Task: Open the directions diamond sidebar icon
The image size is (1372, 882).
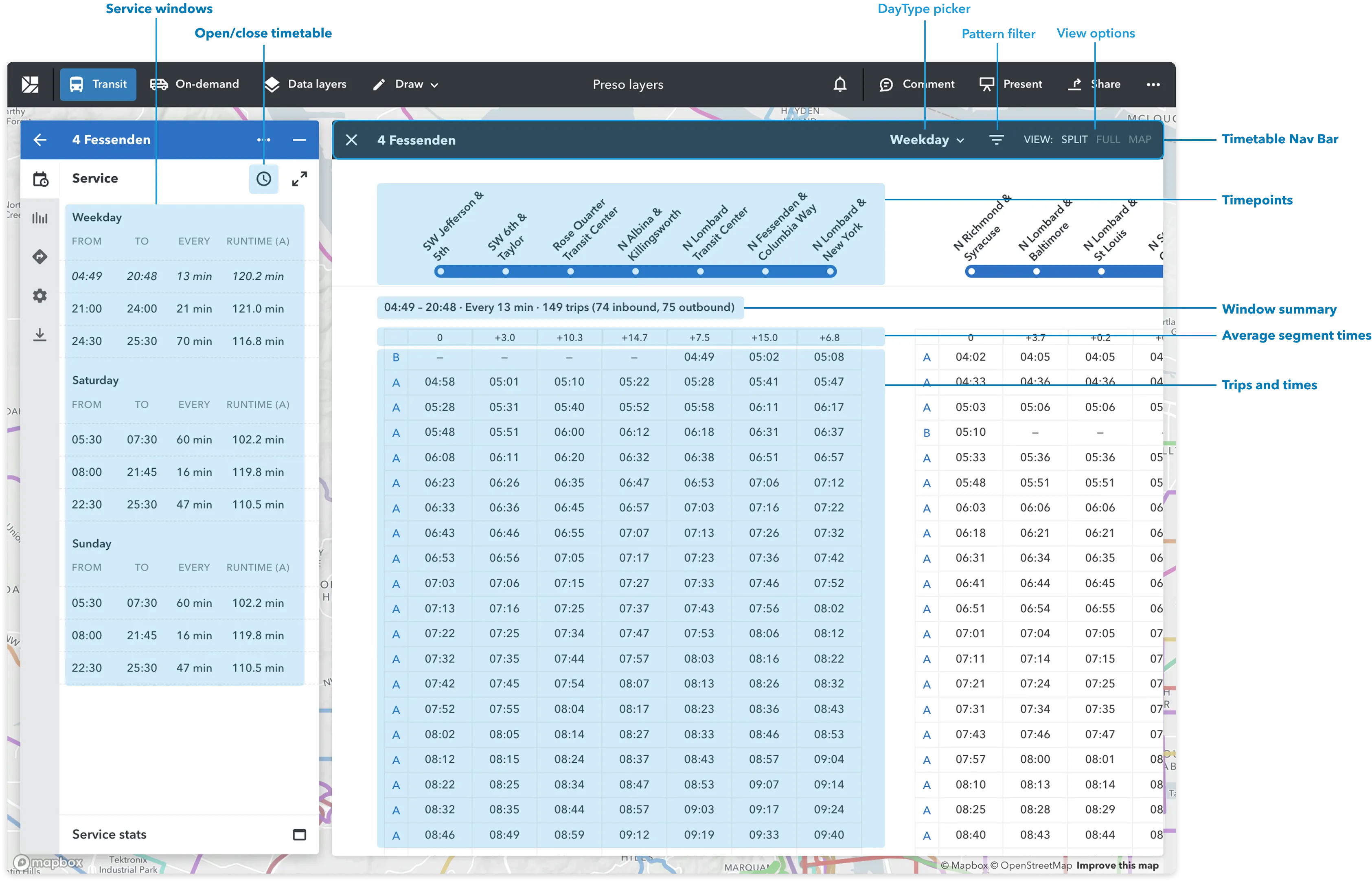Action: tap(39, 257)
